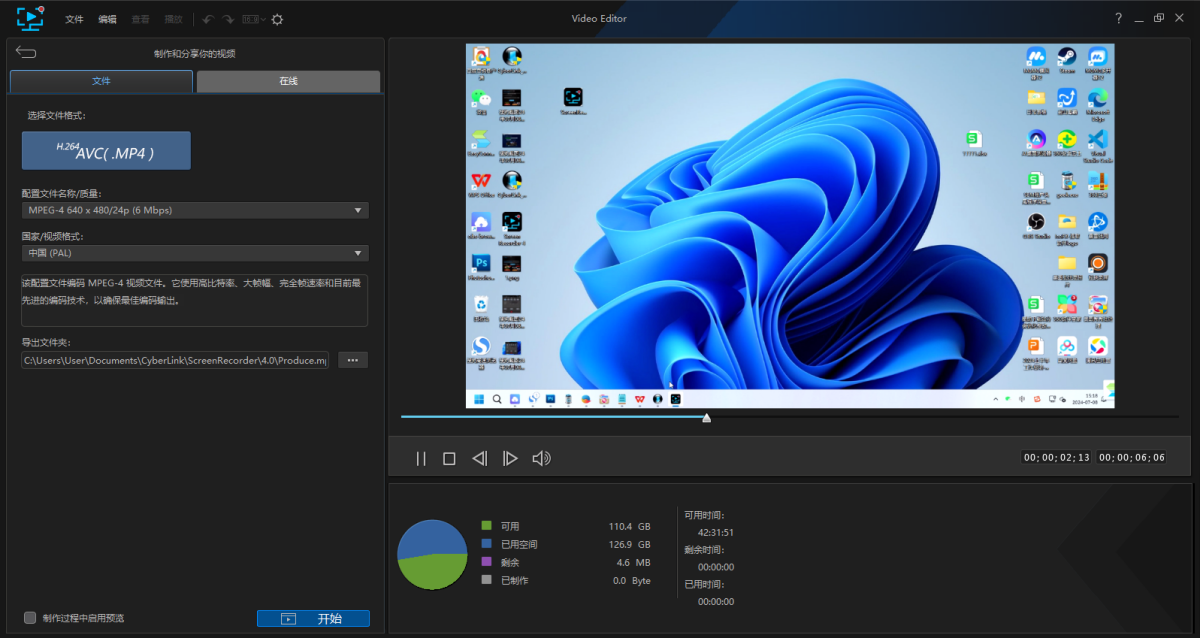Step to the next frame
The image size is (1200, 638).
tap(510, 458)
